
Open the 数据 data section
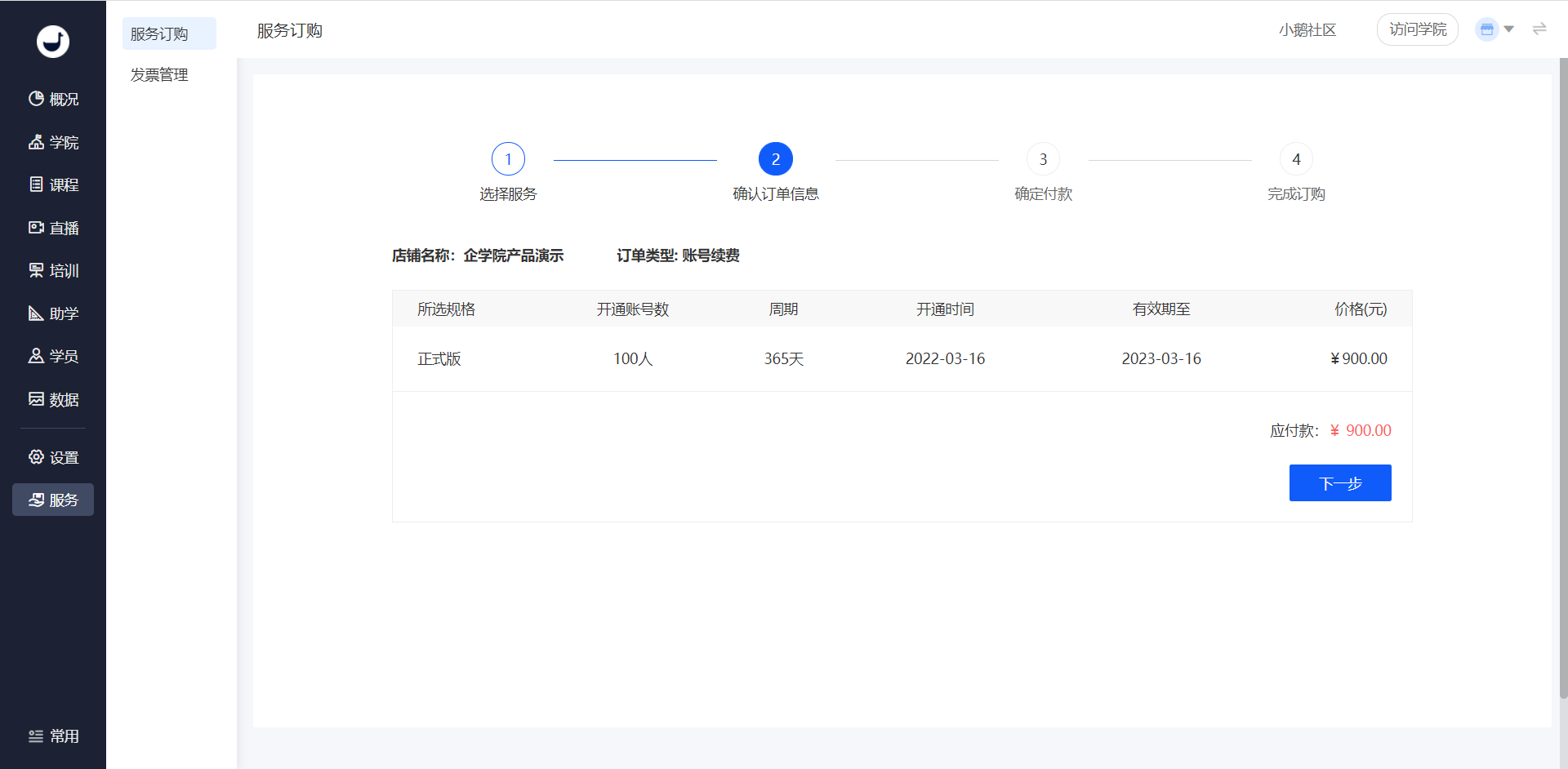(53, 399)
